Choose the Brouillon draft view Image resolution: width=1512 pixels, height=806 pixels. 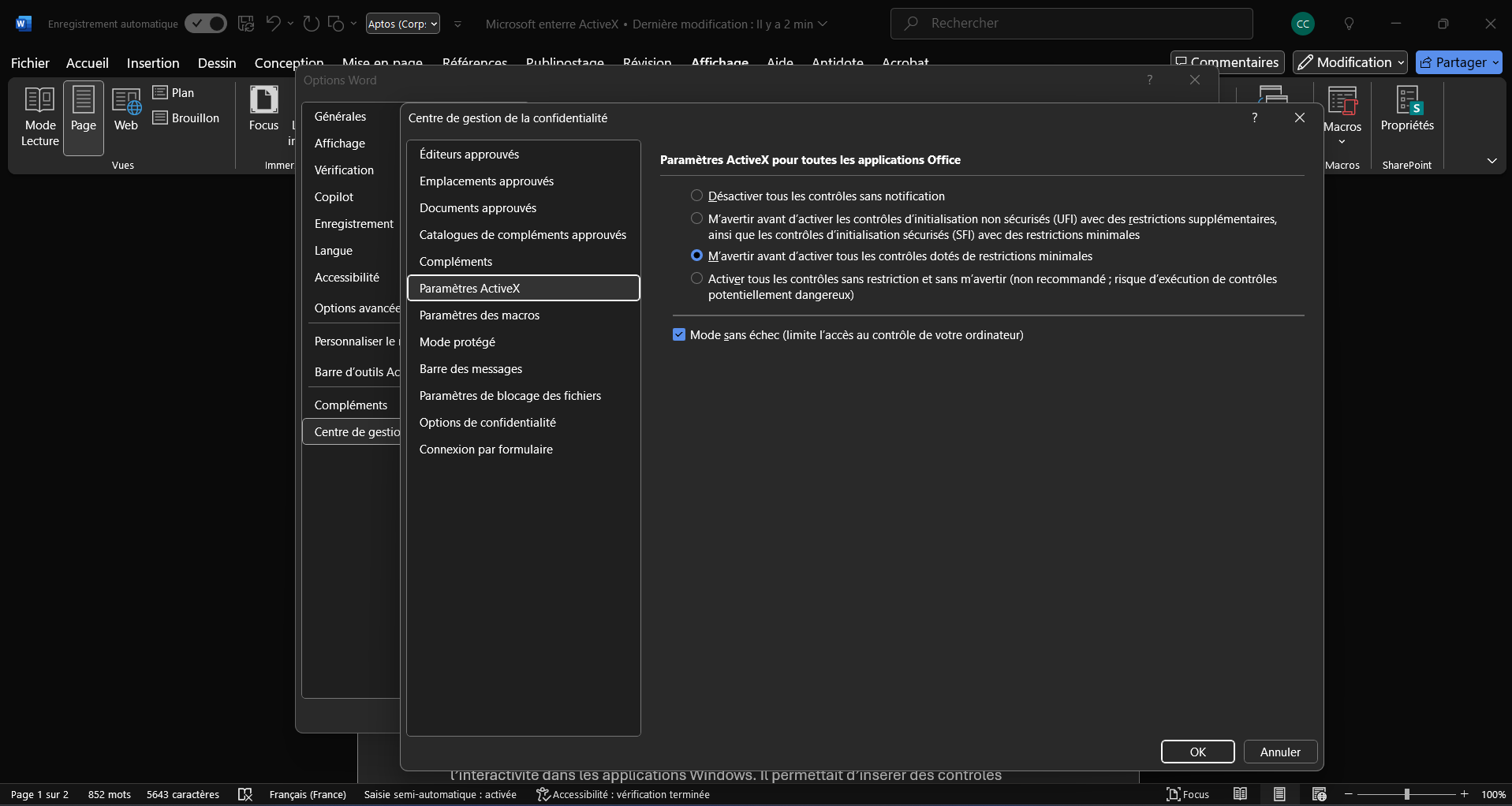pyautogui.click(x=186, y=118)
